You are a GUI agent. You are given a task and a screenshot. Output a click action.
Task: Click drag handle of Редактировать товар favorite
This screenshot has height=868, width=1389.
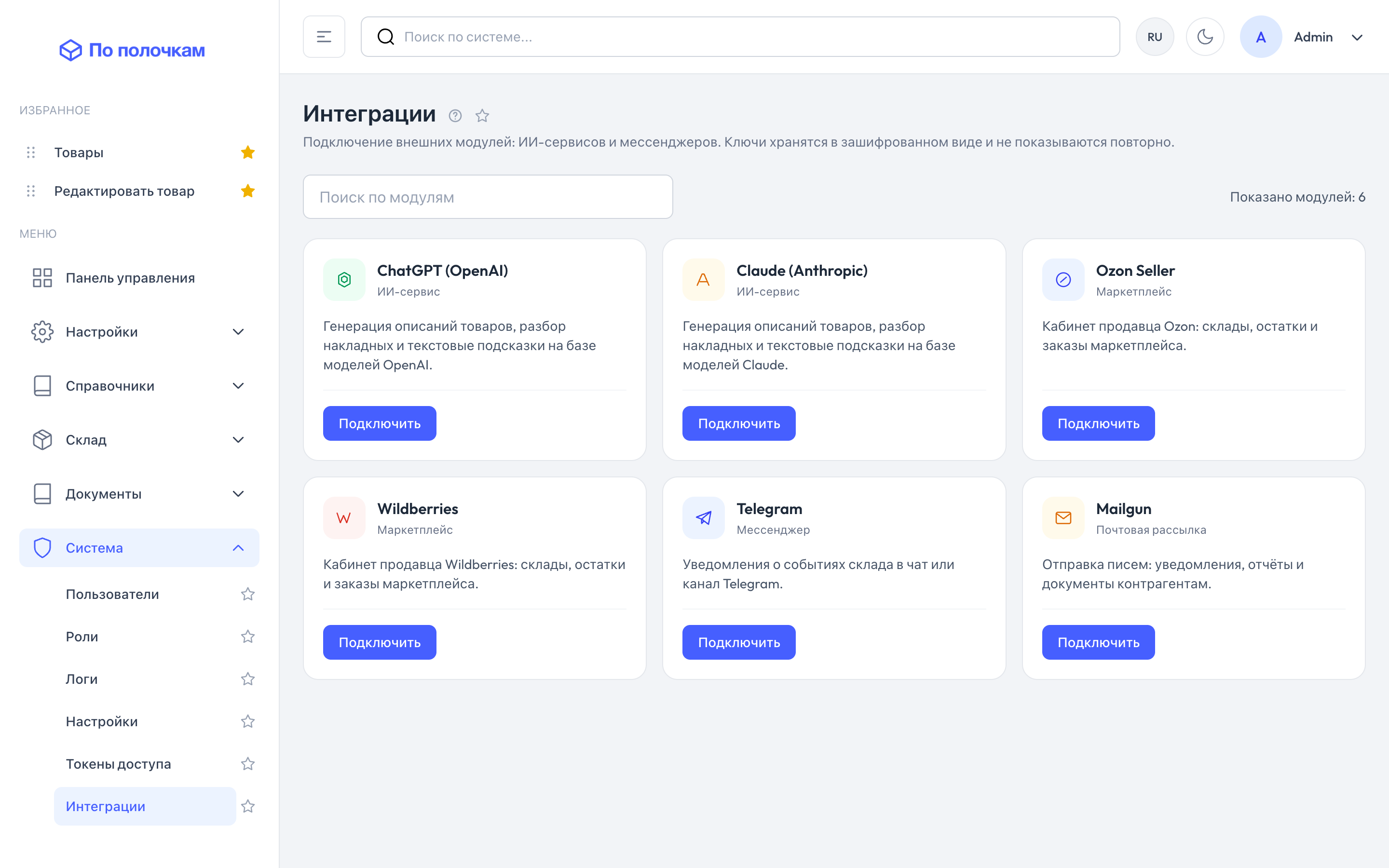coord(31,191)
